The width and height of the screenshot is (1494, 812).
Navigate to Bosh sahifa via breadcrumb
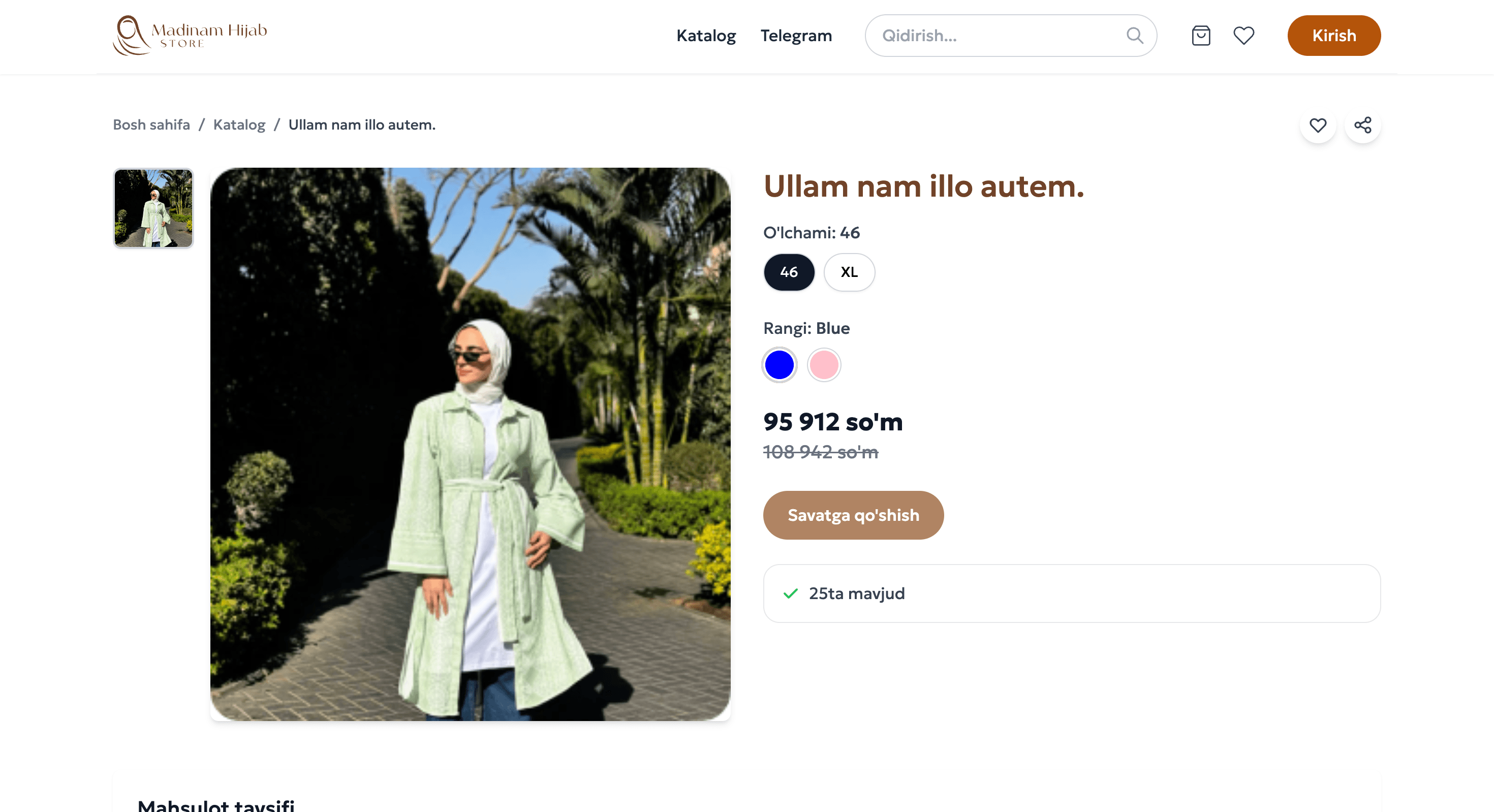[151, 124]
